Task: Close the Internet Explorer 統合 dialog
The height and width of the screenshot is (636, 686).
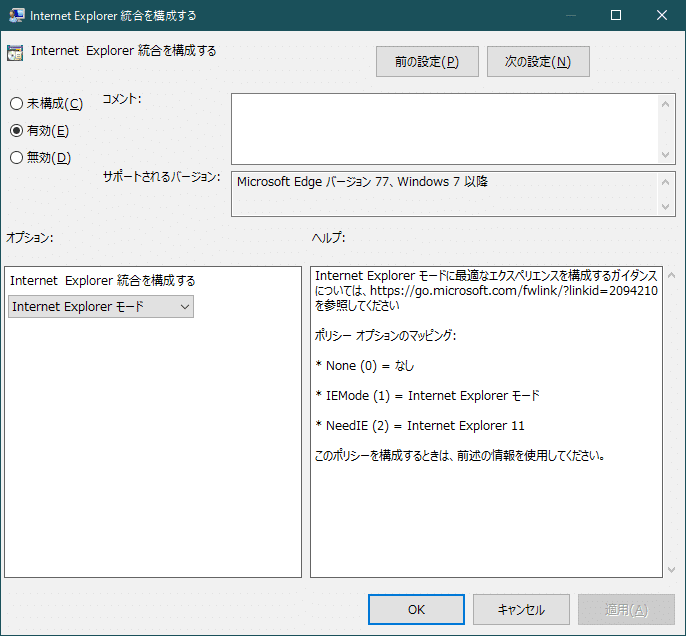Action: (x=662, y=15)
